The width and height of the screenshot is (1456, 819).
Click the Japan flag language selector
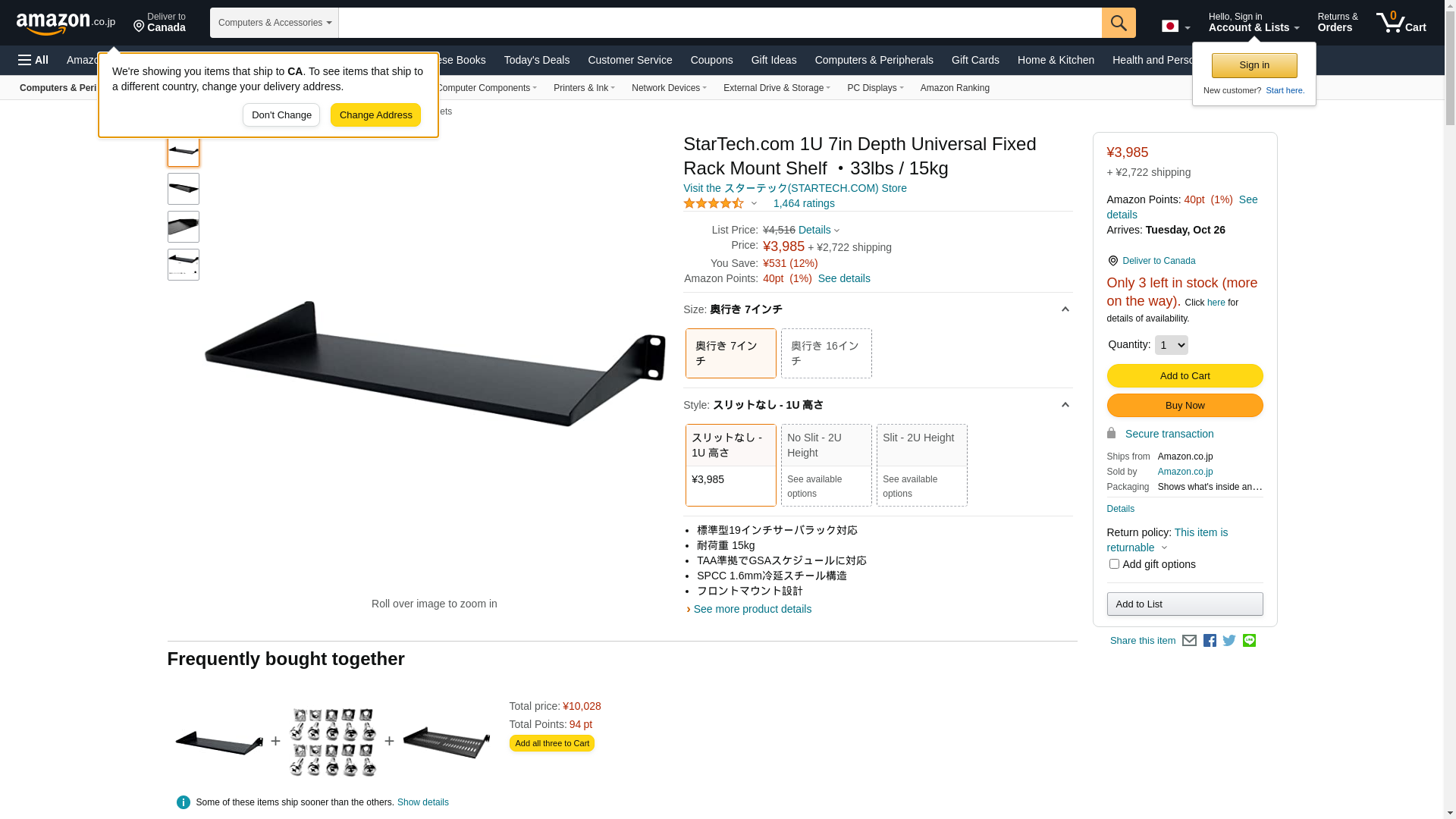(1175, 27)
